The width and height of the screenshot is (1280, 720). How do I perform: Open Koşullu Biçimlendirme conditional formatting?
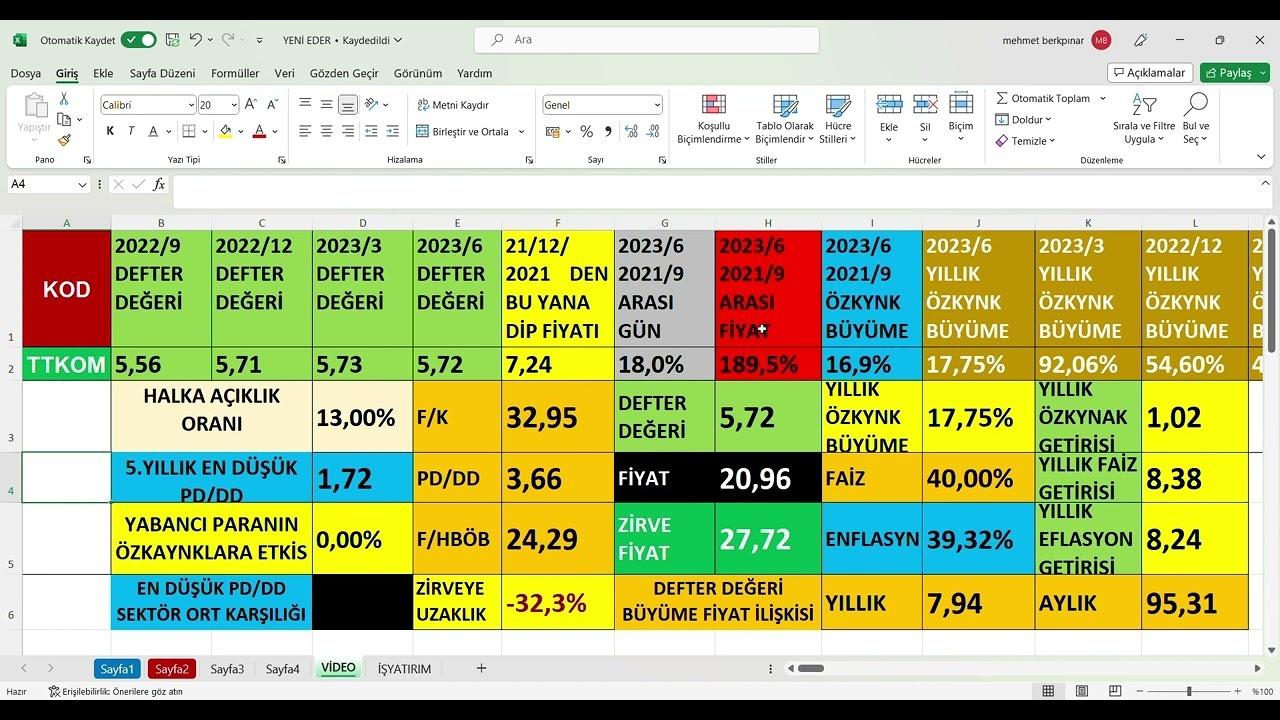pyautogui.click(x=714, y=120)
